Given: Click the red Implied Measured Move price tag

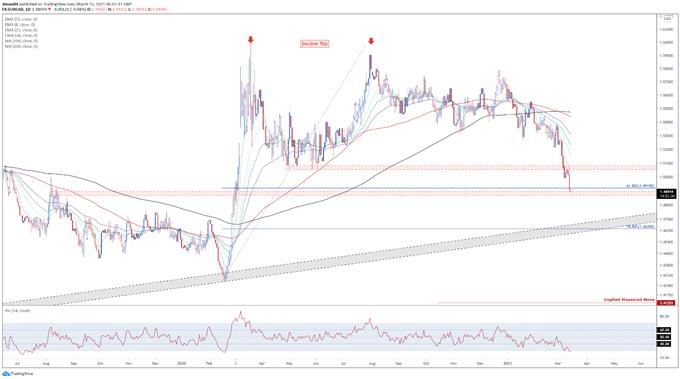Looking at the screenshot, I should (666, 303).
